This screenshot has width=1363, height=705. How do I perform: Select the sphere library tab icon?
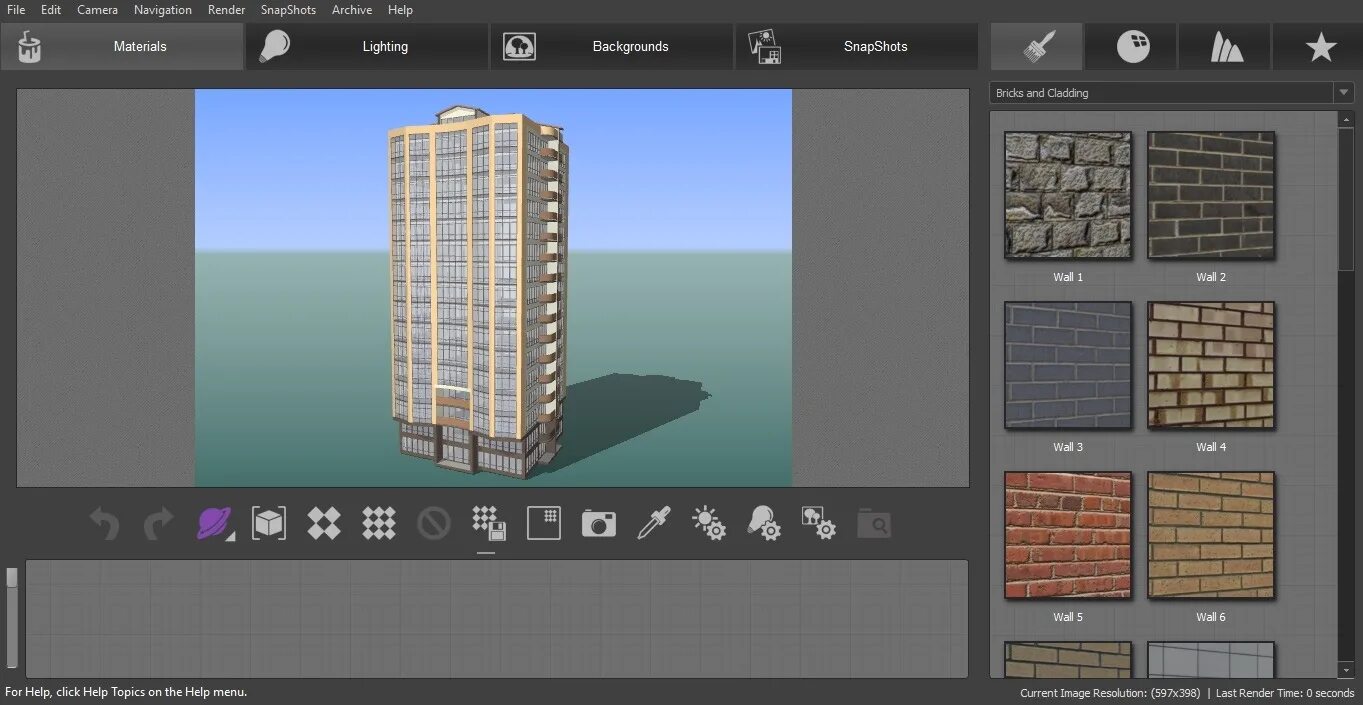tap(1133, 46)
